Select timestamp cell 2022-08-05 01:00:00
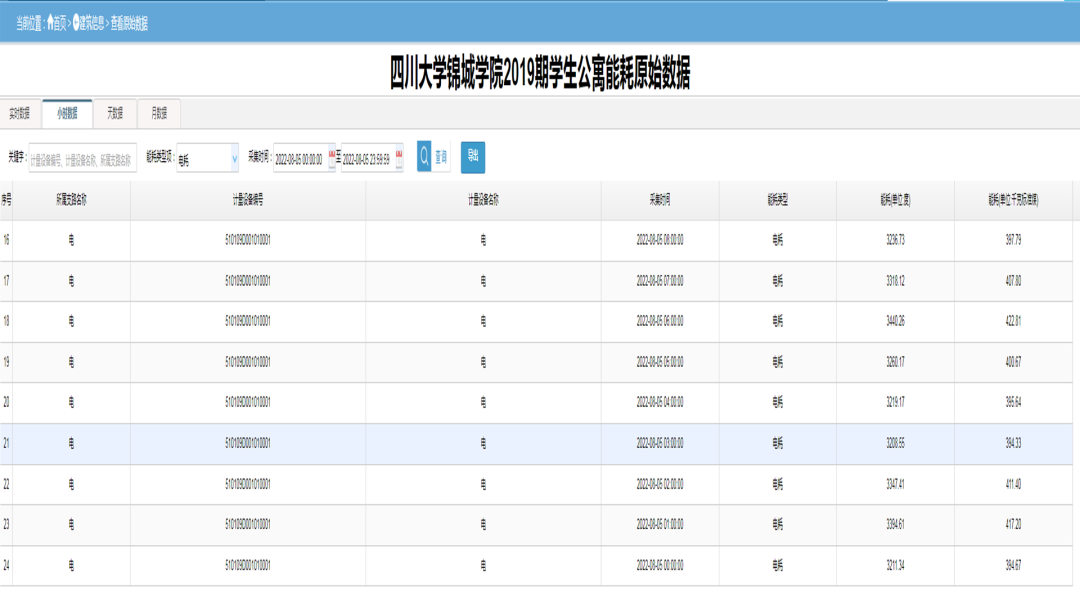1080x608 pixels. pyautogui.click(x=660, y=525)
